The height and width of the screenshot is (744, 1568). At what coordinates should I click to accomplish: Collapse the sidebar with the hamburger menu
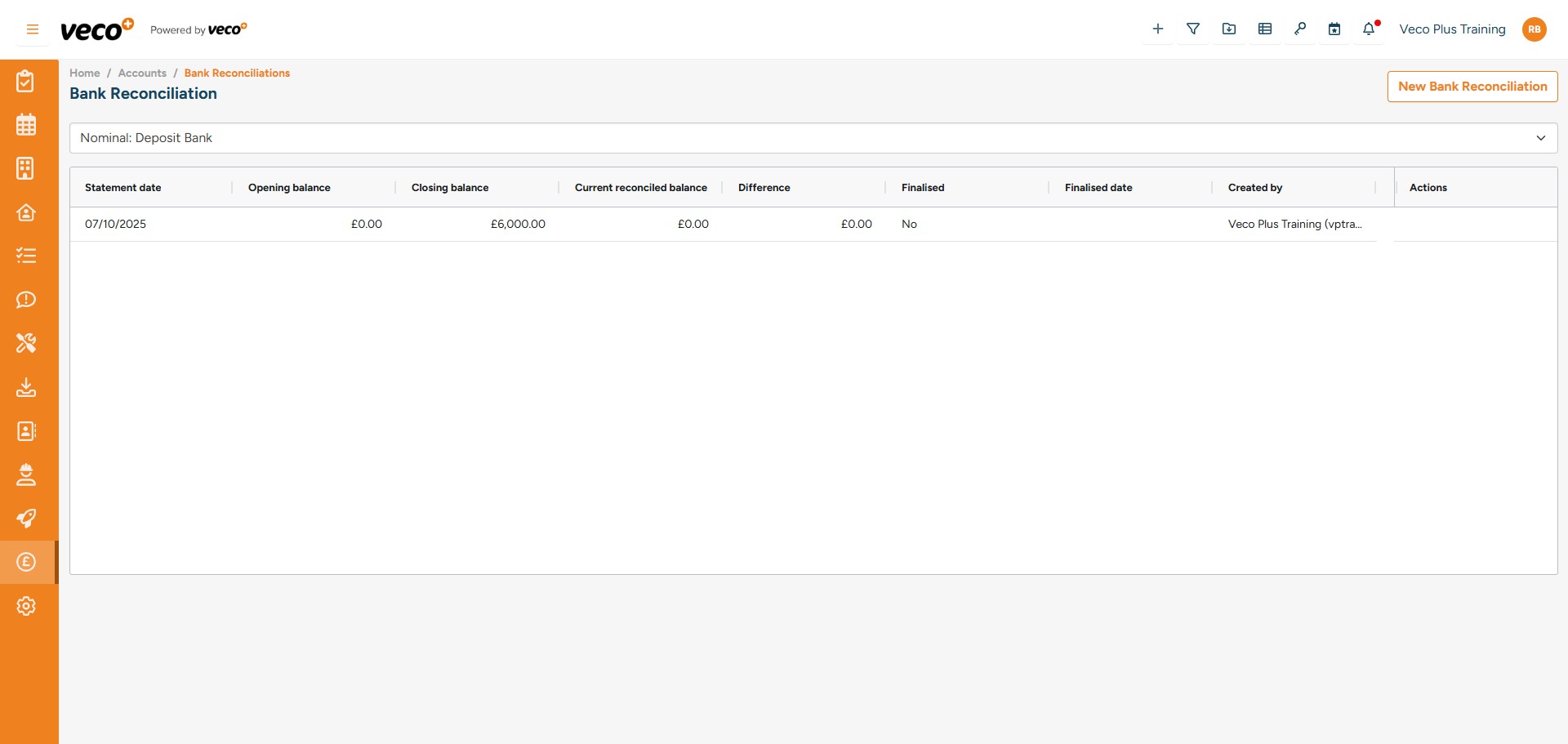tap(32, 29)
